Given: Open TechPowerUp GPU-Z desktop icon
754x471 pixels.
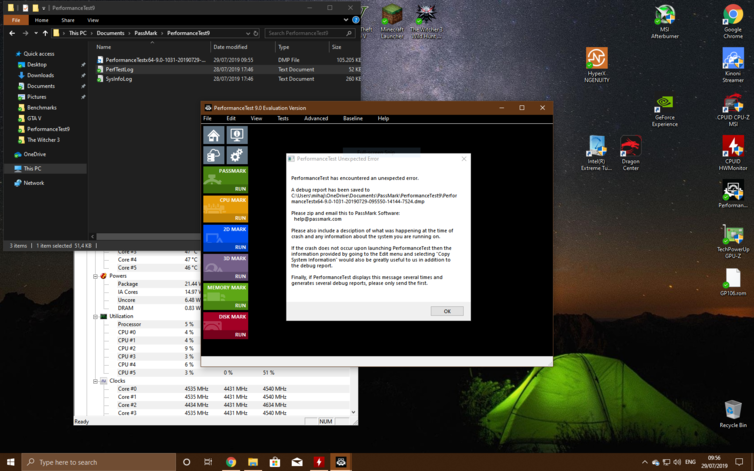Looking at the screenshot, I should [733, 242].
